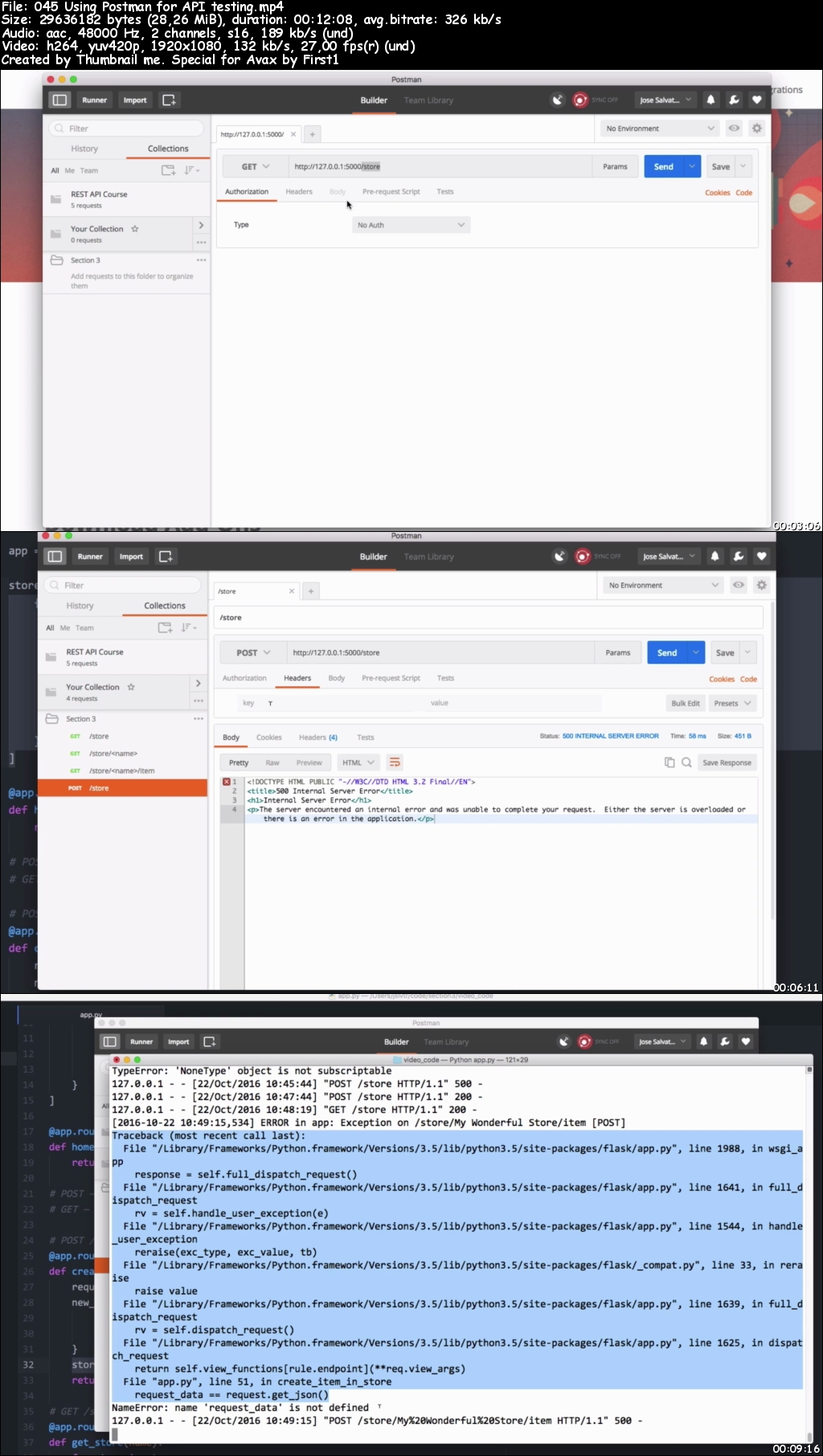Open Pre-request Script tab in the GET request window
The image size is (823, 1456).
tap(391, 191)
